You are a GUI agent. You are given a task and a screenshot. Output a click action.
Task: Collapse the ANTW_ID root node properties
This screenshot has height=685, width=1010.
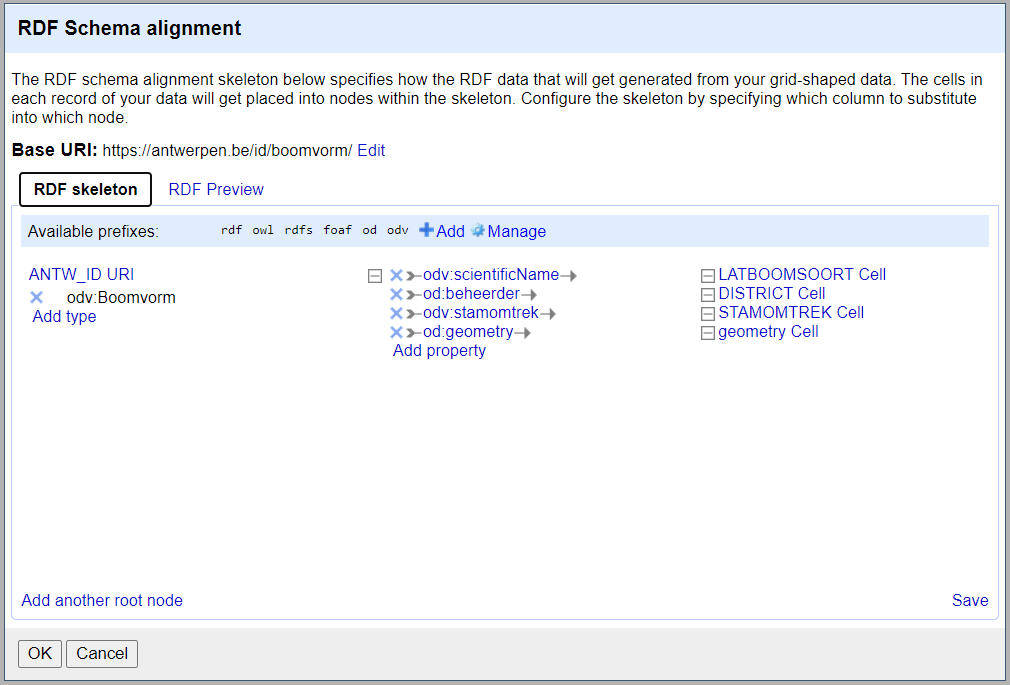(x=375, y=276)
